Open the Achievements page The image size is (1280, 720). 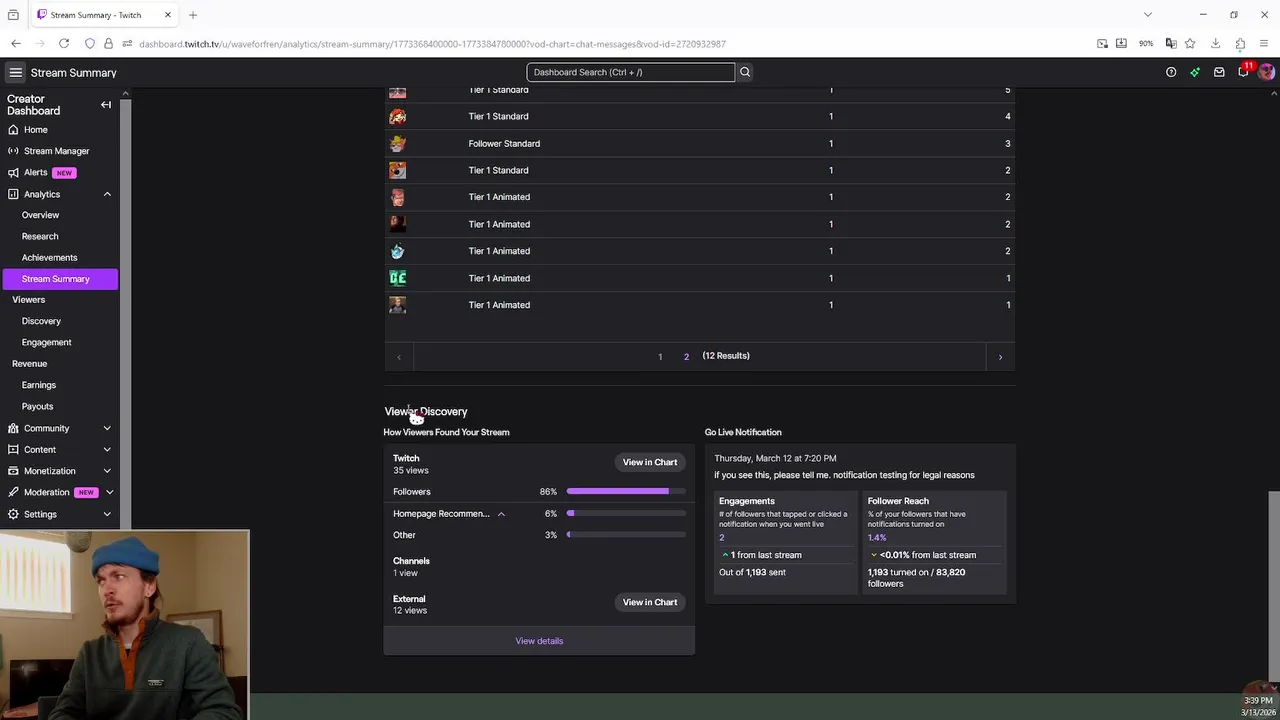(x=49, y=258)
